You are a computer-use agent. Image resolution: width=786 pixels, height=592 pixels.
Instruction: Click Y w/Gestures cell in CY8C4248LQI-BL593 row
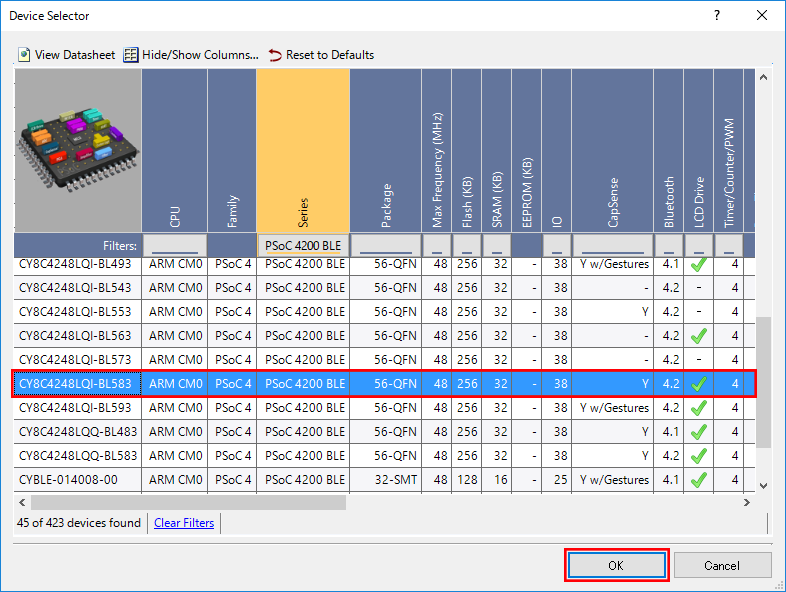coord(613,408)
